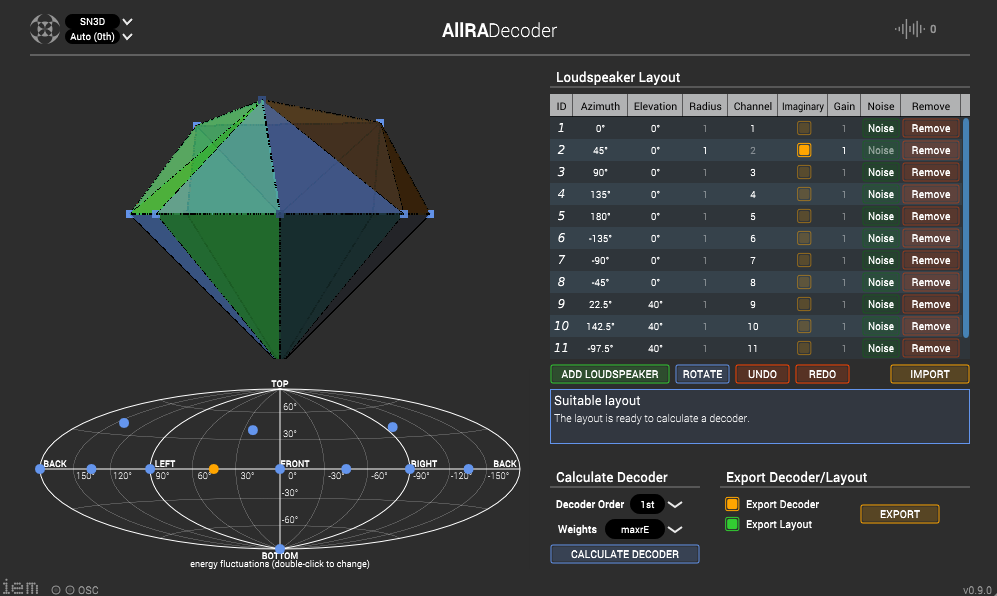Open the OSC status indicator
The height and width of the screenshot is (596, 997).
click(75, 590)
